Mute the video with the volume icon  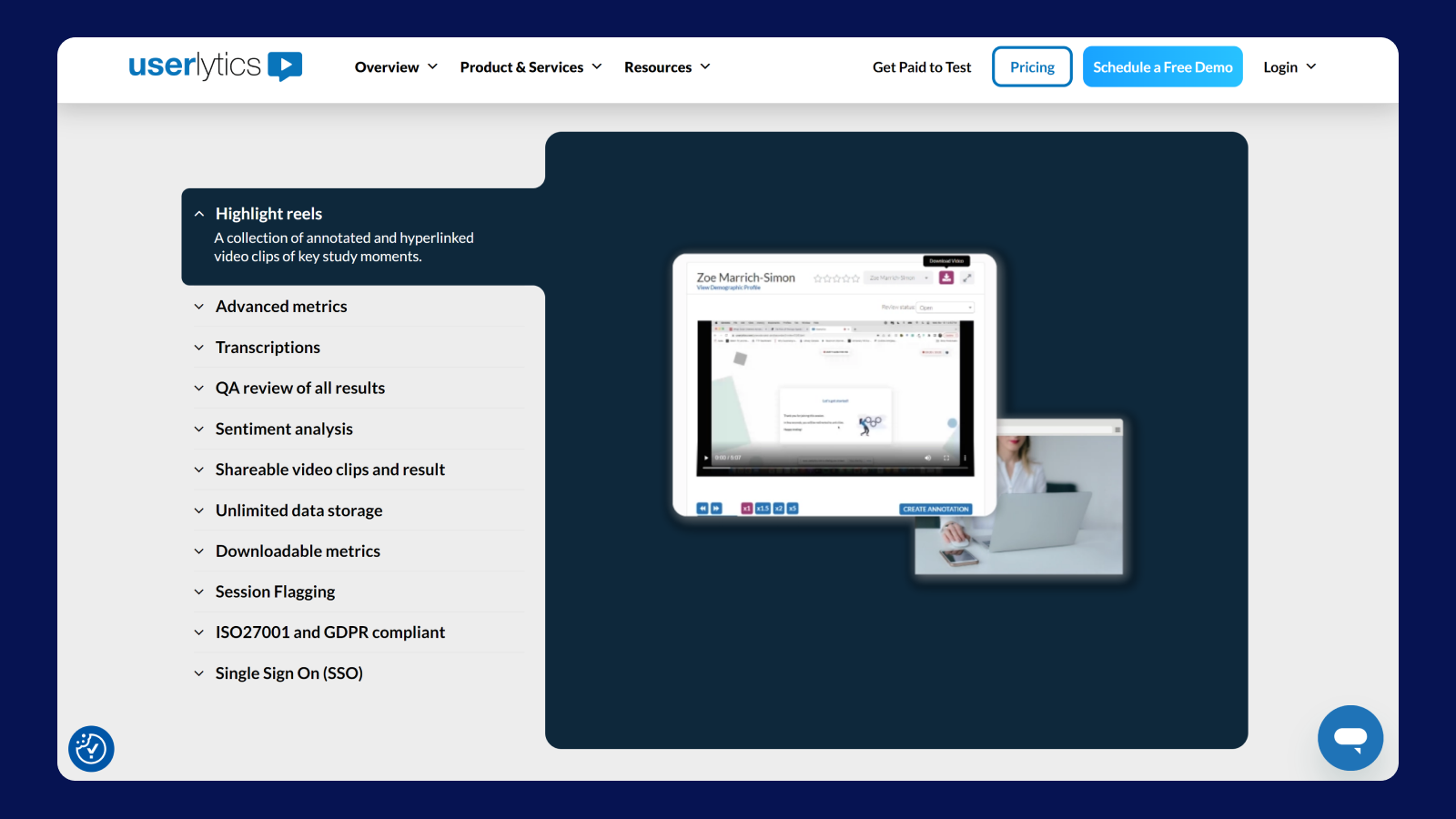(x=927, y=458)
